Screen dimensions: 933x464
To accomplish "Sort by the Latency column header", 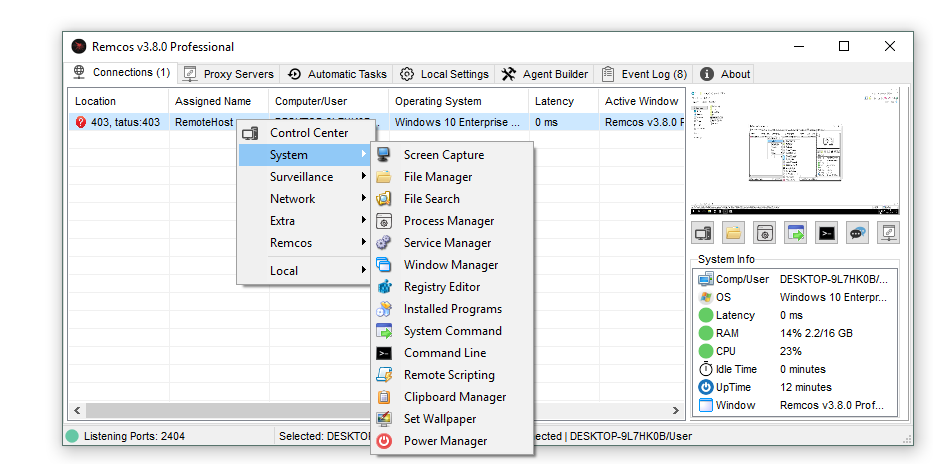I will click(x=555, y=101).
